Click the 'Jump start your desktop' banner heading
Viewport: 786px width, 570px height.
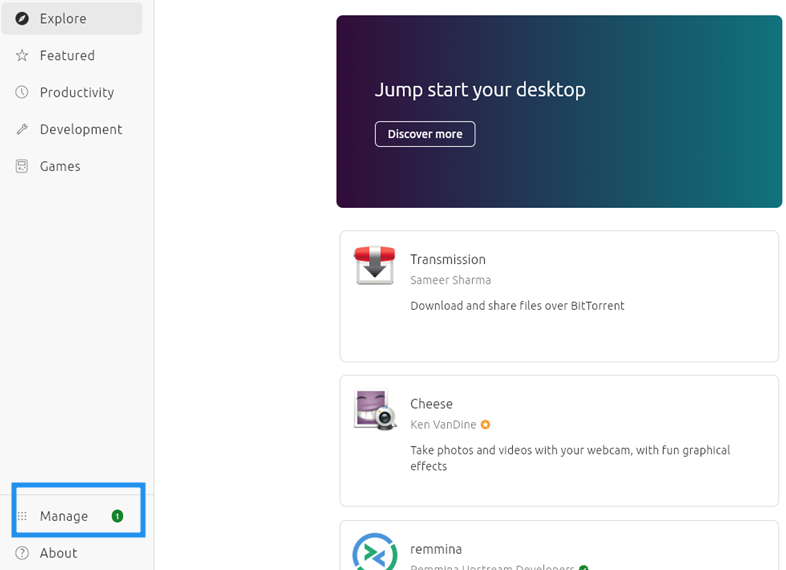click(480, 90)
